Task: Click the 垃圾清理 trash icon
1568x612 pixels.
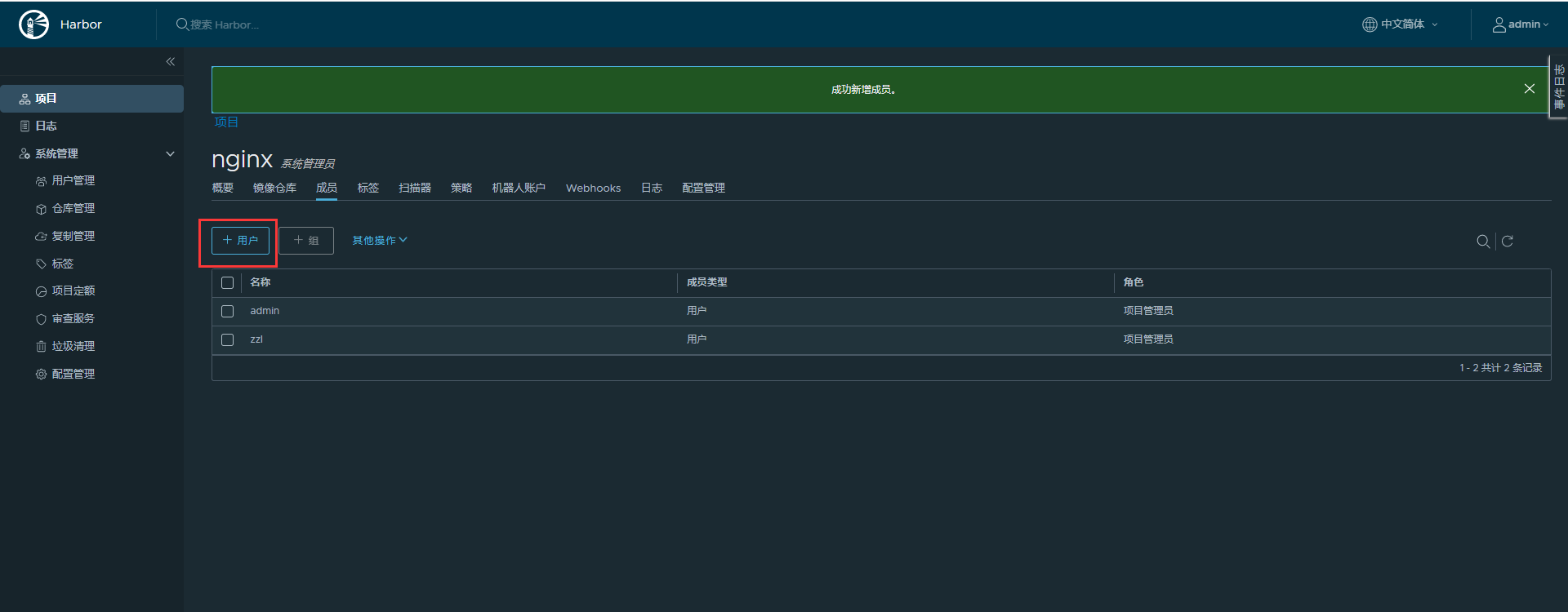Action: click(x=41, y=347)
